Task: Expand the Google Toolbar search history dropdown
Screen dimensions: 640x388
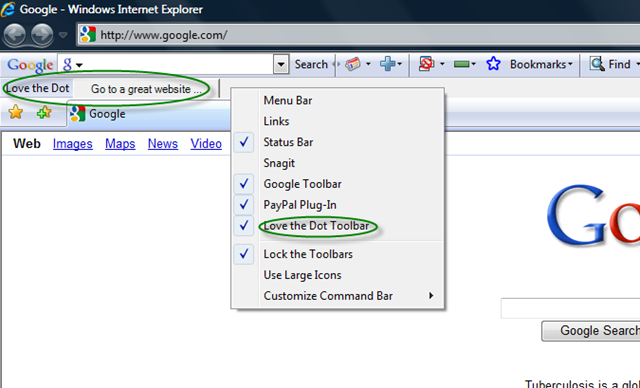Action: click(281, 64)
